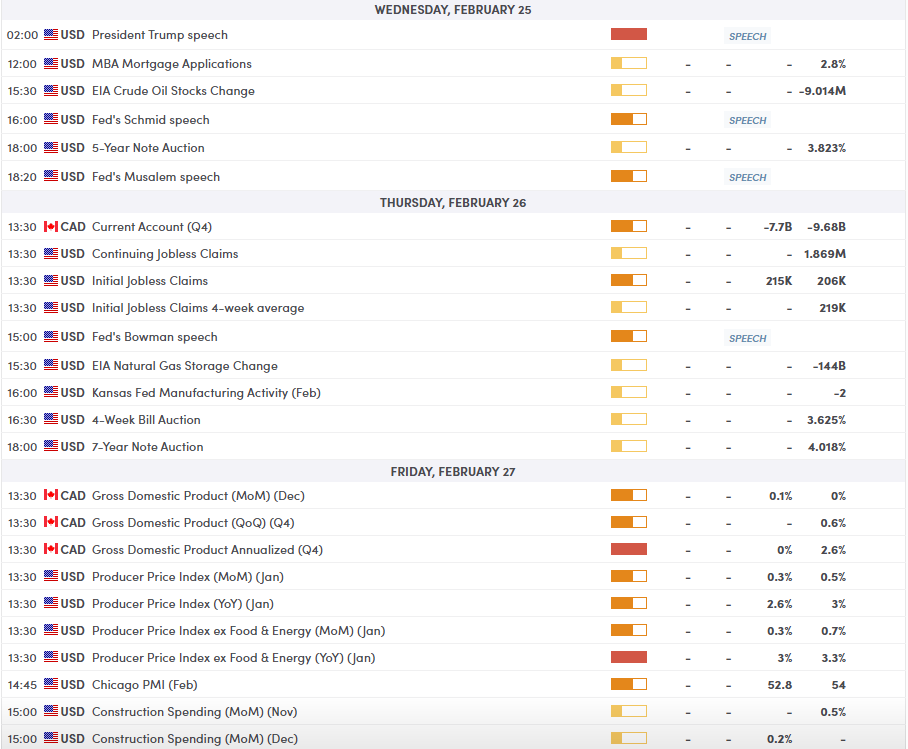
Task: Open Initial Jobless Claims 4-week average event
Action: click(198, 308)
